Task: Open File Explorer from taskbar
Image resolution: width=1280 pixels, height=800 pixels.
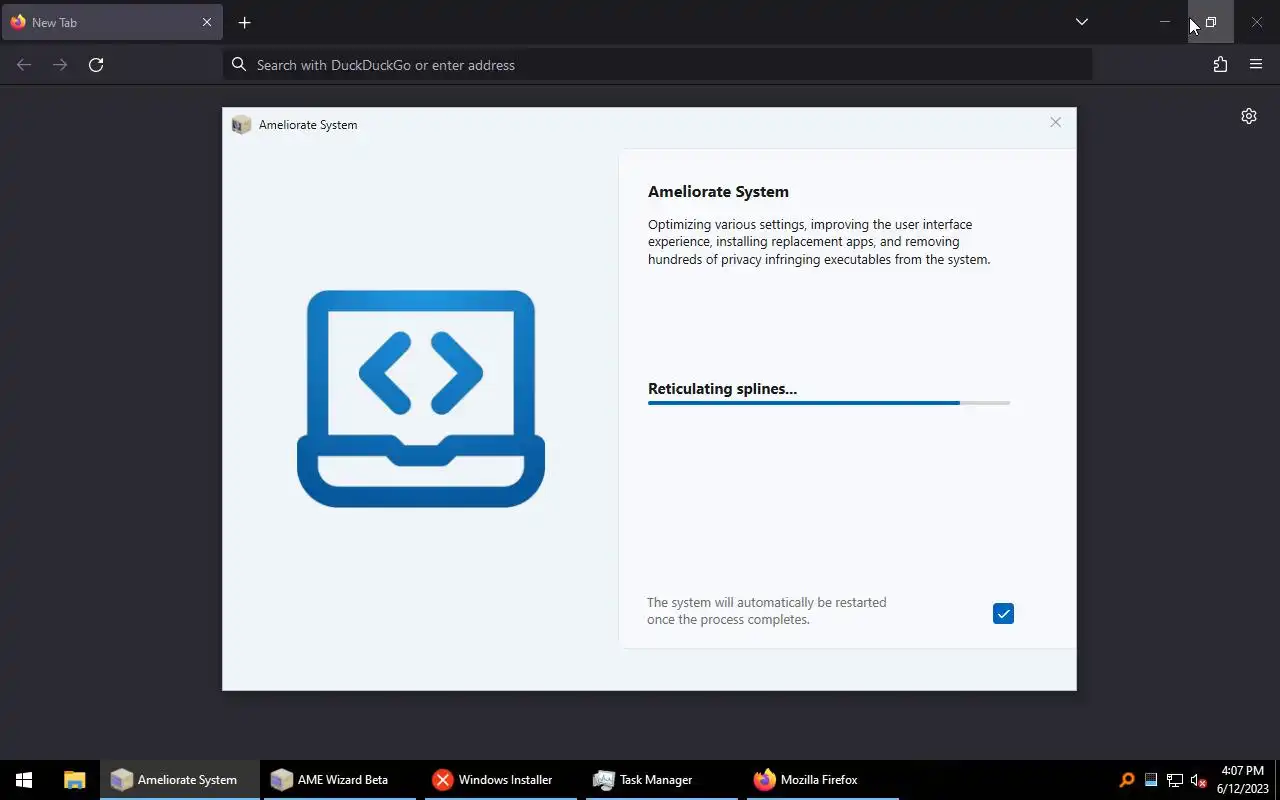Action: pyautogui.click(x=74, y=780)
